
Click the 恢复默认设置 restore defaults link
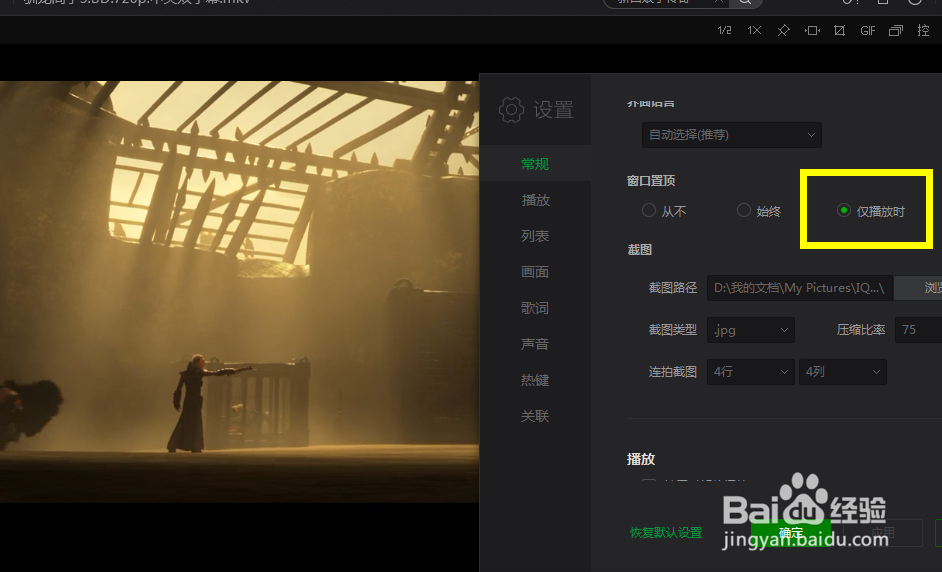666,532
